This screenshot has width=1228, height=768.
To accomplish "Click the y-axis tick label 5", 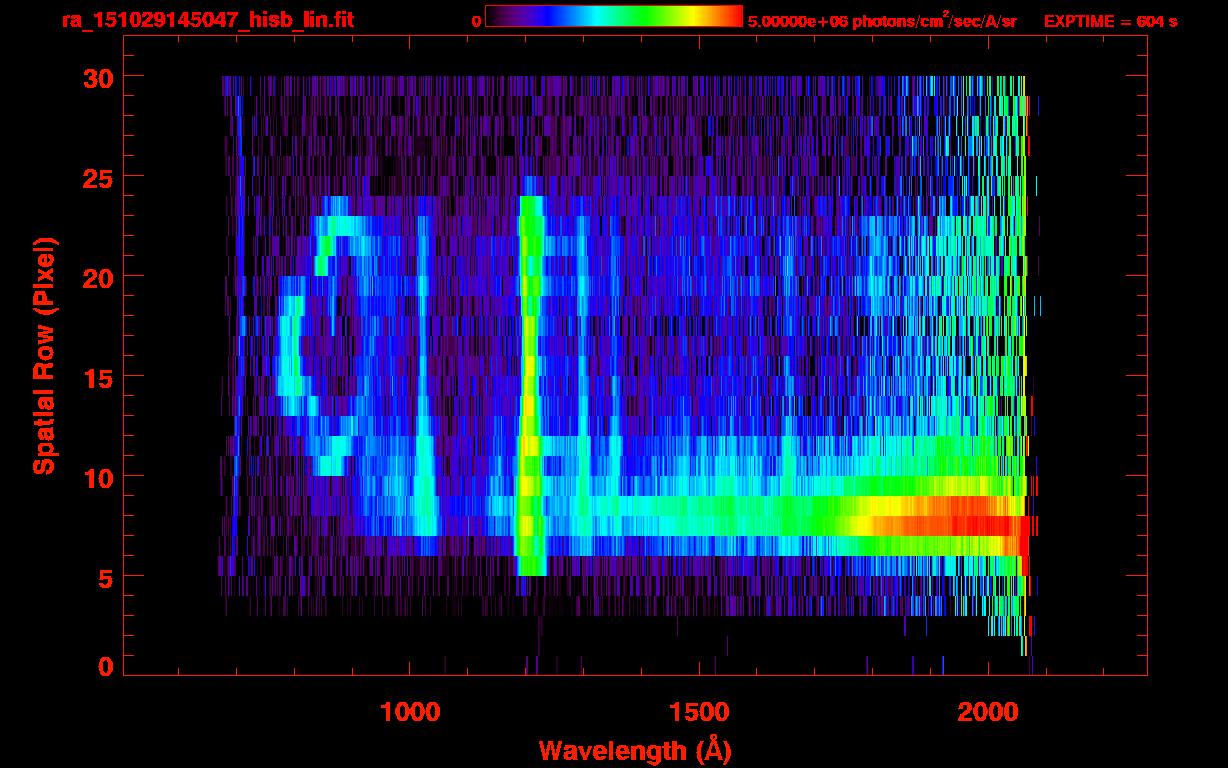I will pos(105,577).
